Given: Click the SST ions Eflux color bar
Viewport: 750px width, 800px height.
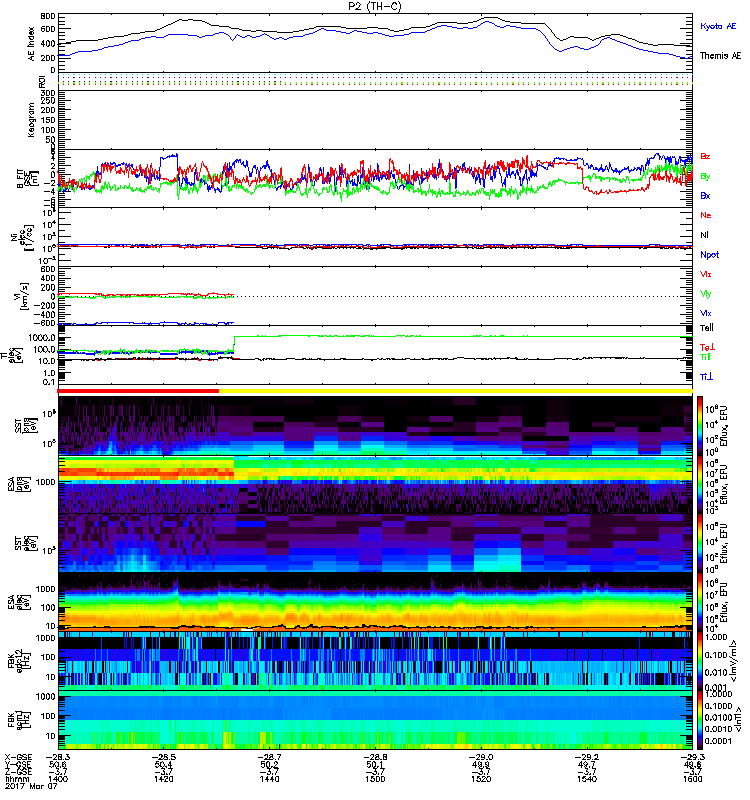Looking at the screenshot, I should click(700, 426).
